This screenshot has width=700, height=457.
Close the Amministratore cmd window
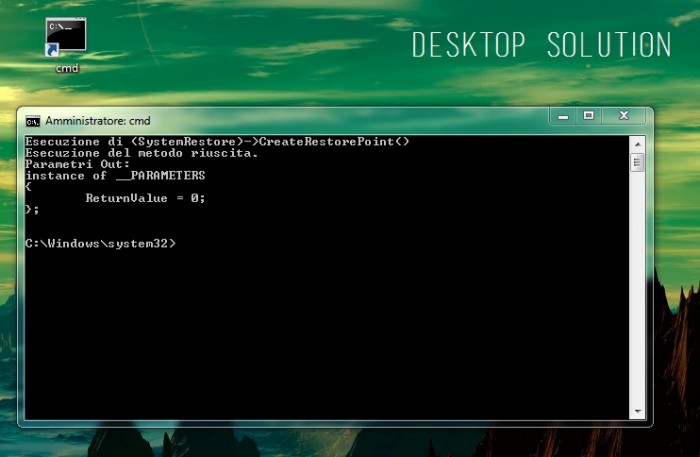(x=624, y=116)
